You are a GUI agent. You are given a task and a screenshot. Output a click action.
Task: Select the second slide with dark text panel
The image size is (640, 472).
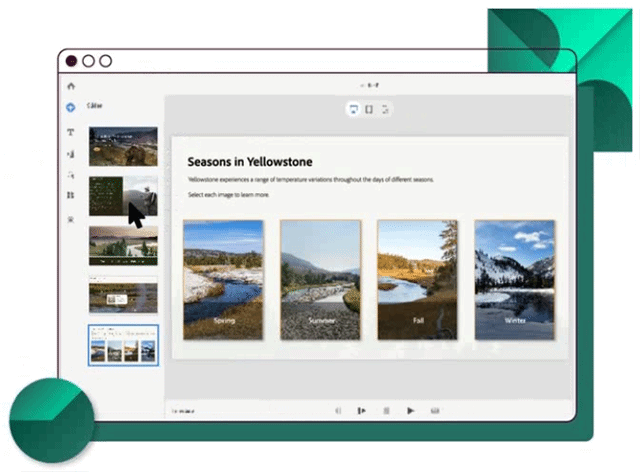click(x=123, y=196)
